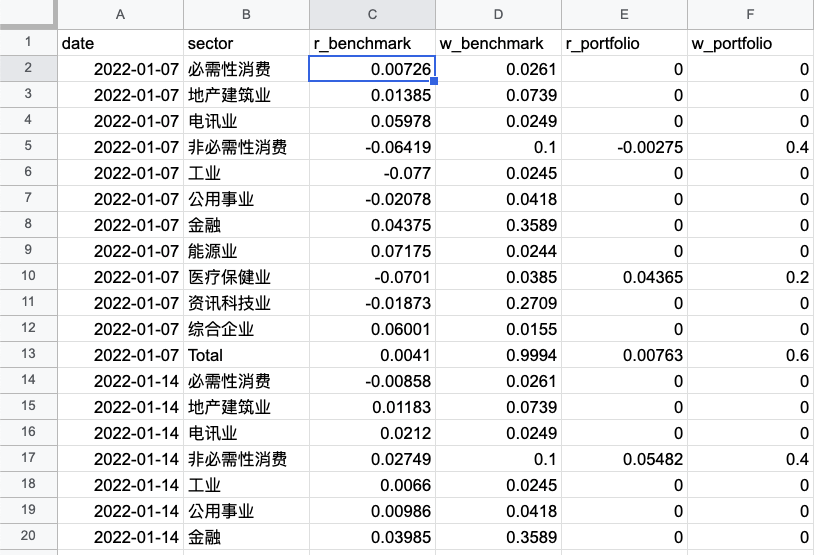Click '资讯科技业' in row 11
Viewport: 814px width, 555px height.
(x=247, y=303)
